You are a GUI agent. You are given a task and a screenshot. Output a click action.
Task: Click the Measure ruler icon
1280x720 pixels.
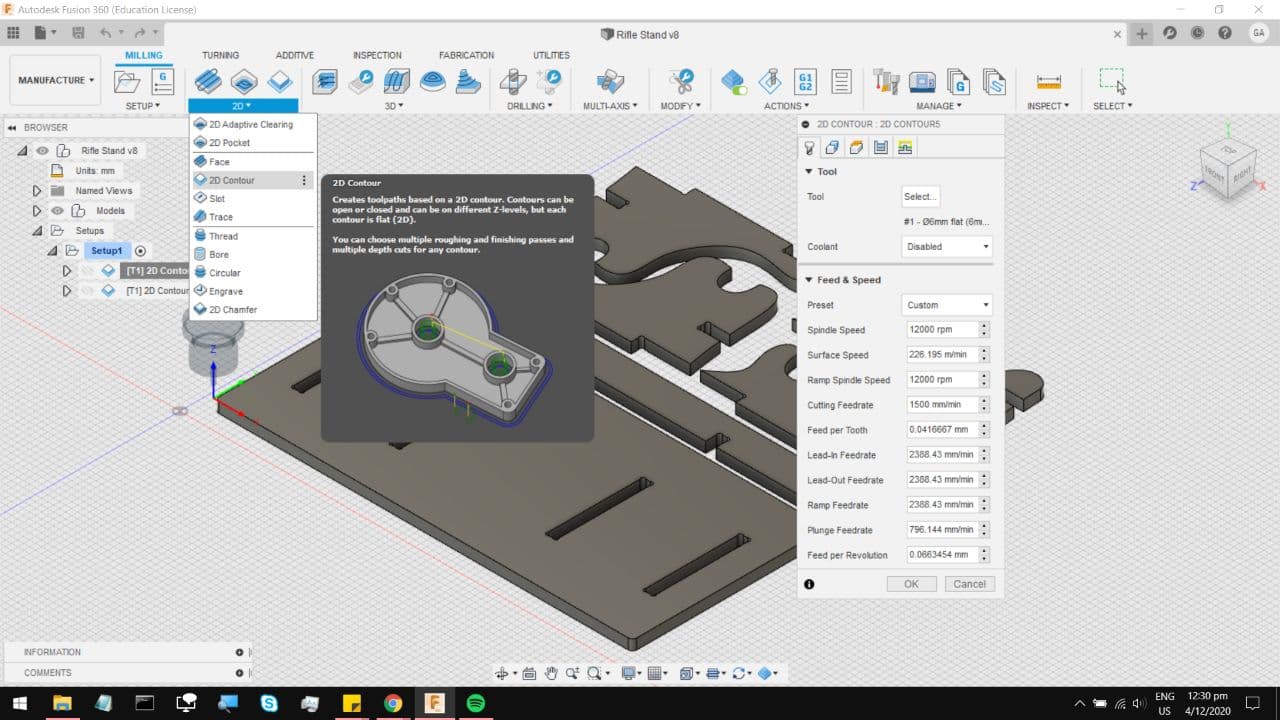coord(1048,81)
